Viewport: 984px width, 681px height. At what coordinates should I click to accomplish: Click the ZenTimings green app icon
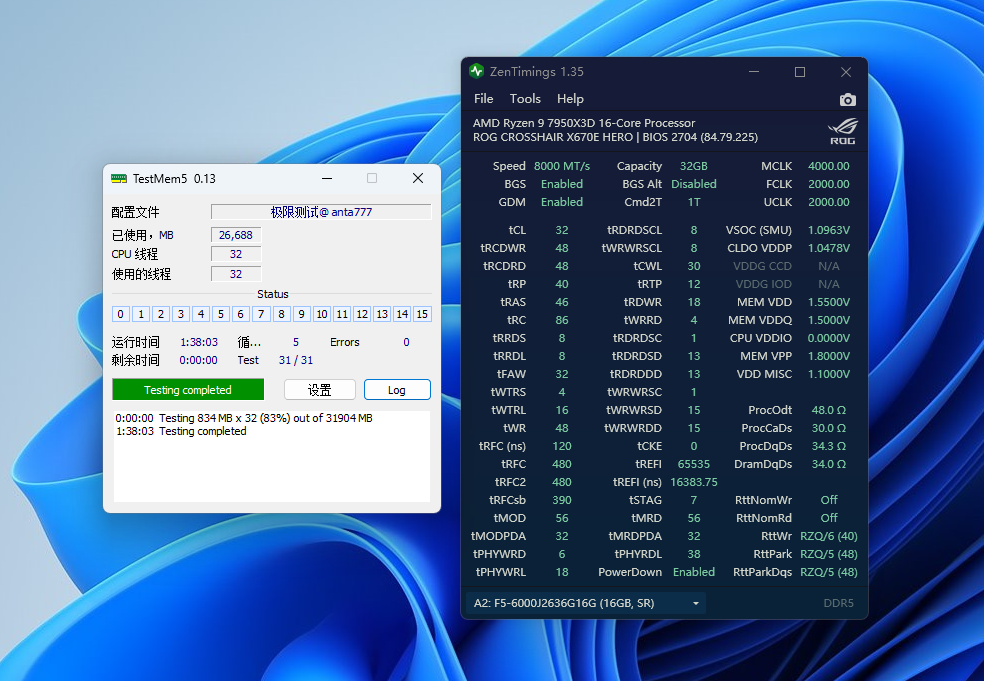pos(477,72)
